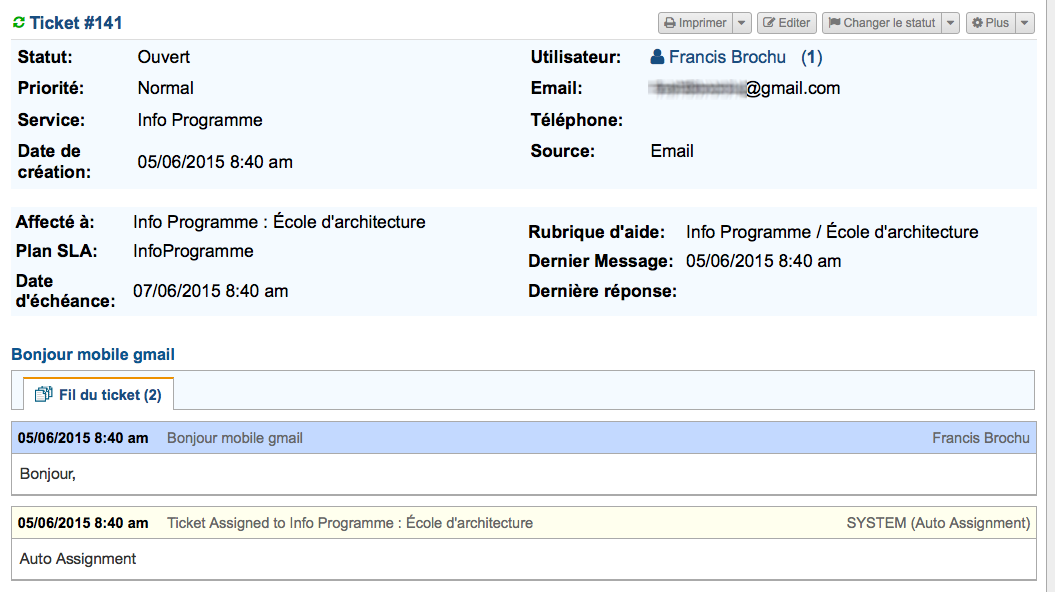The image size is (1055, 592).
Task: Click Rubrique d'aide value Info Programme / École d'architecture
Action: click(x=832, y=232)
